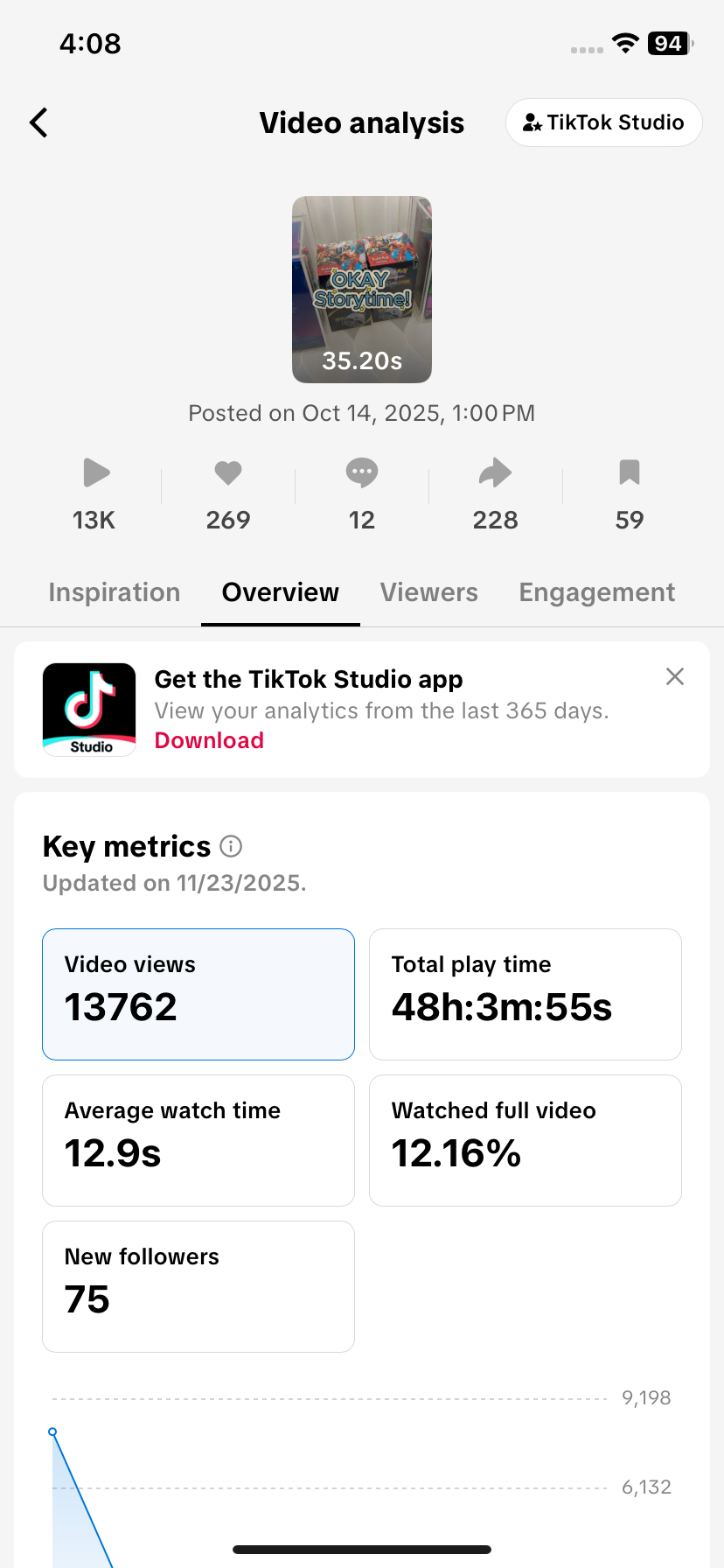The width and height of the screenshot is (724, 1568).
Task: Open the Engagement tab
Action: click(x=597, y=592)
